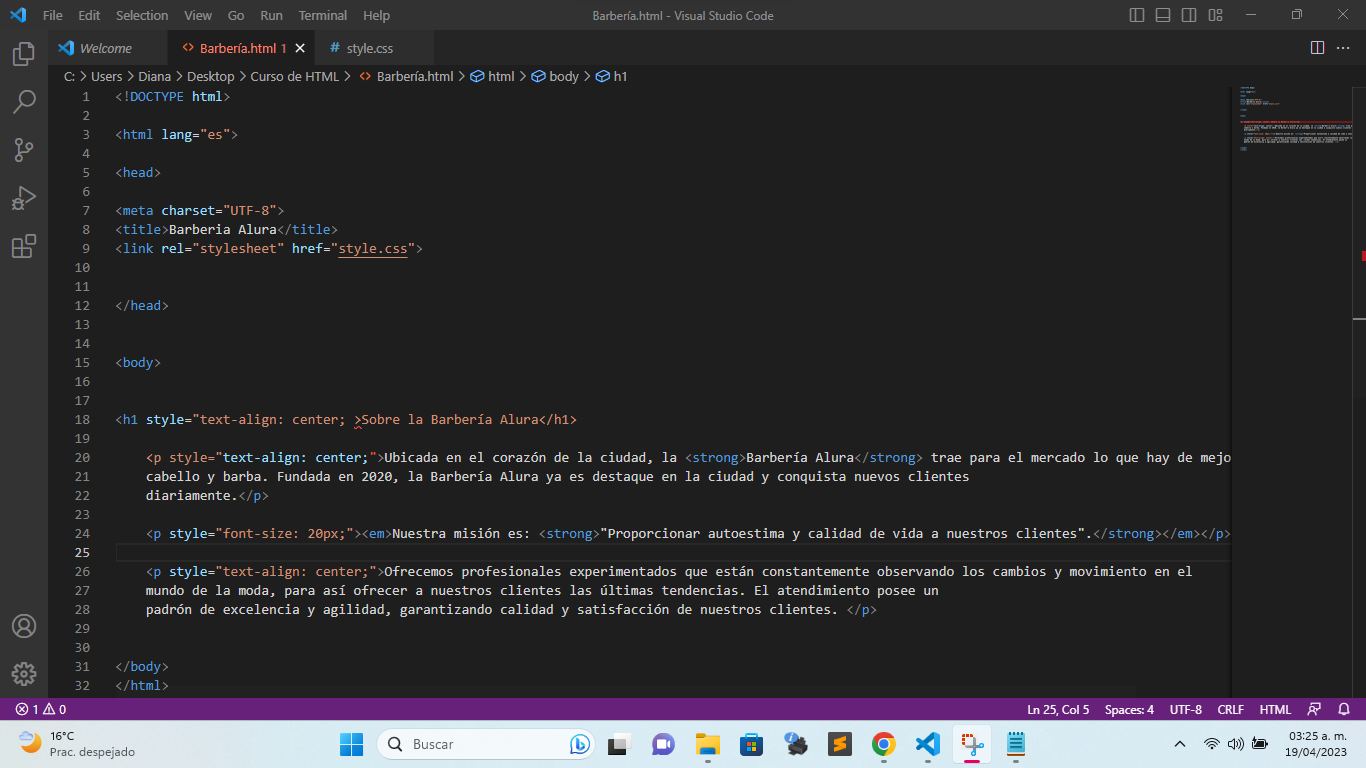
Task: Open the Go menu
Action: tap(236, 15)
